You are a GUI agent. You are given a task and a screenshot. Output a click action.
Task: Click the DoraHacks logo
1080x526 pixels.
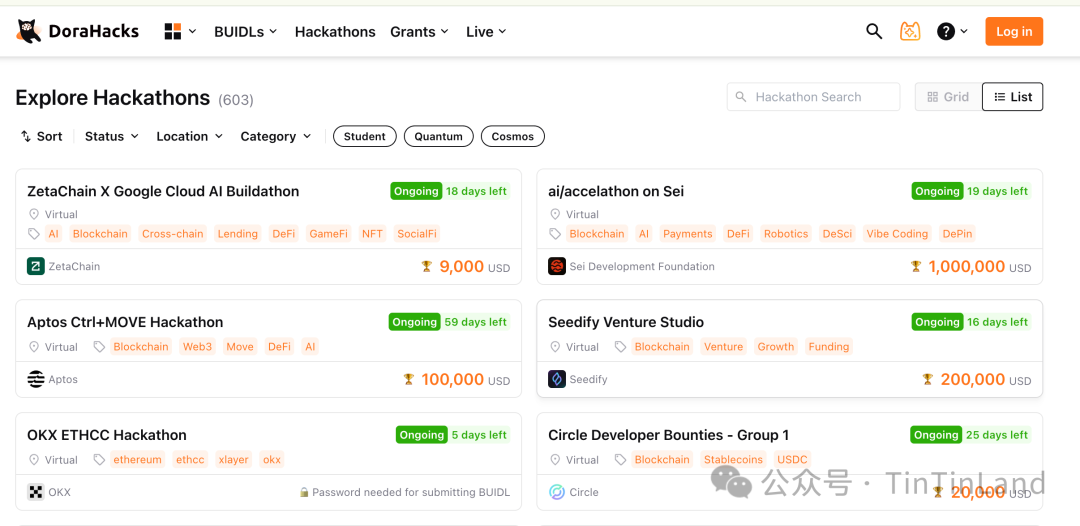pyautogui.click(x=77, y=32)
